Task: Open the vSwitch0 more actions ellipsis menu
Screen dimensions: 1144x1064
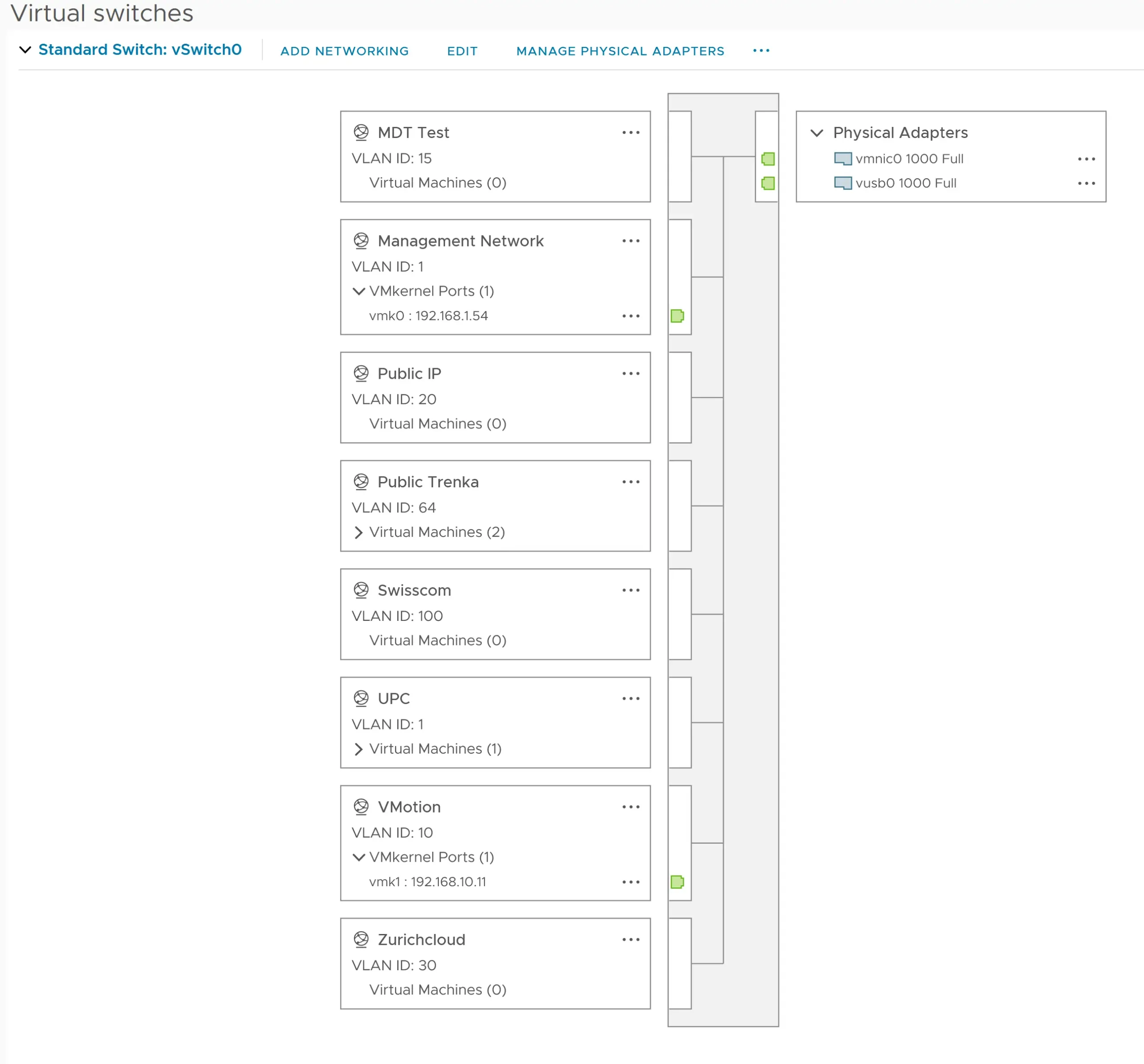Action: click(761, 50)
